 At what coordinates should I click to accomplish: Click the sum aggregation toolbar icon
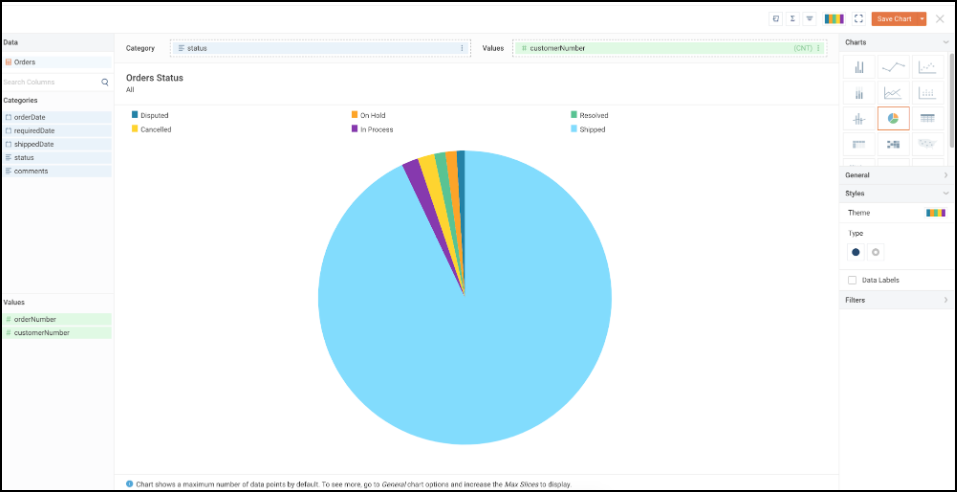click(x=792, y=19)
